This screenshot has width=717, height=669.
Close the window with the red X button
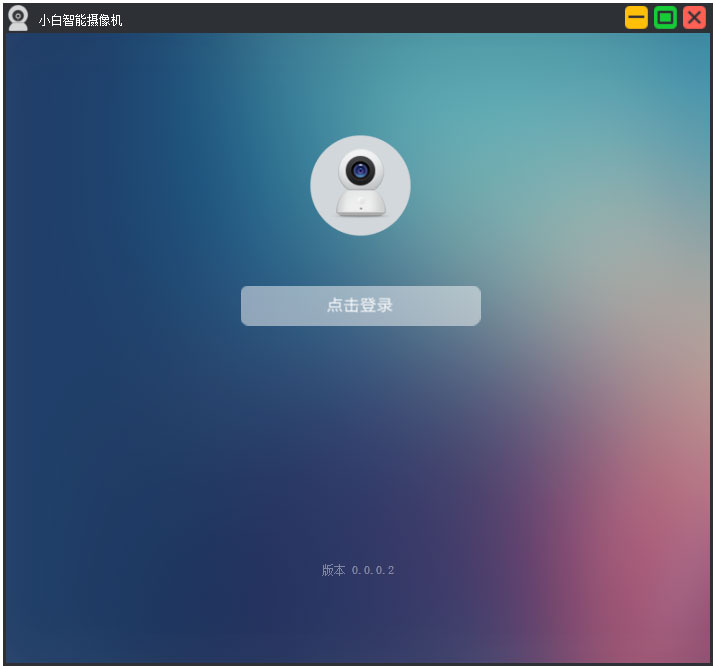(x=694, y=18)
